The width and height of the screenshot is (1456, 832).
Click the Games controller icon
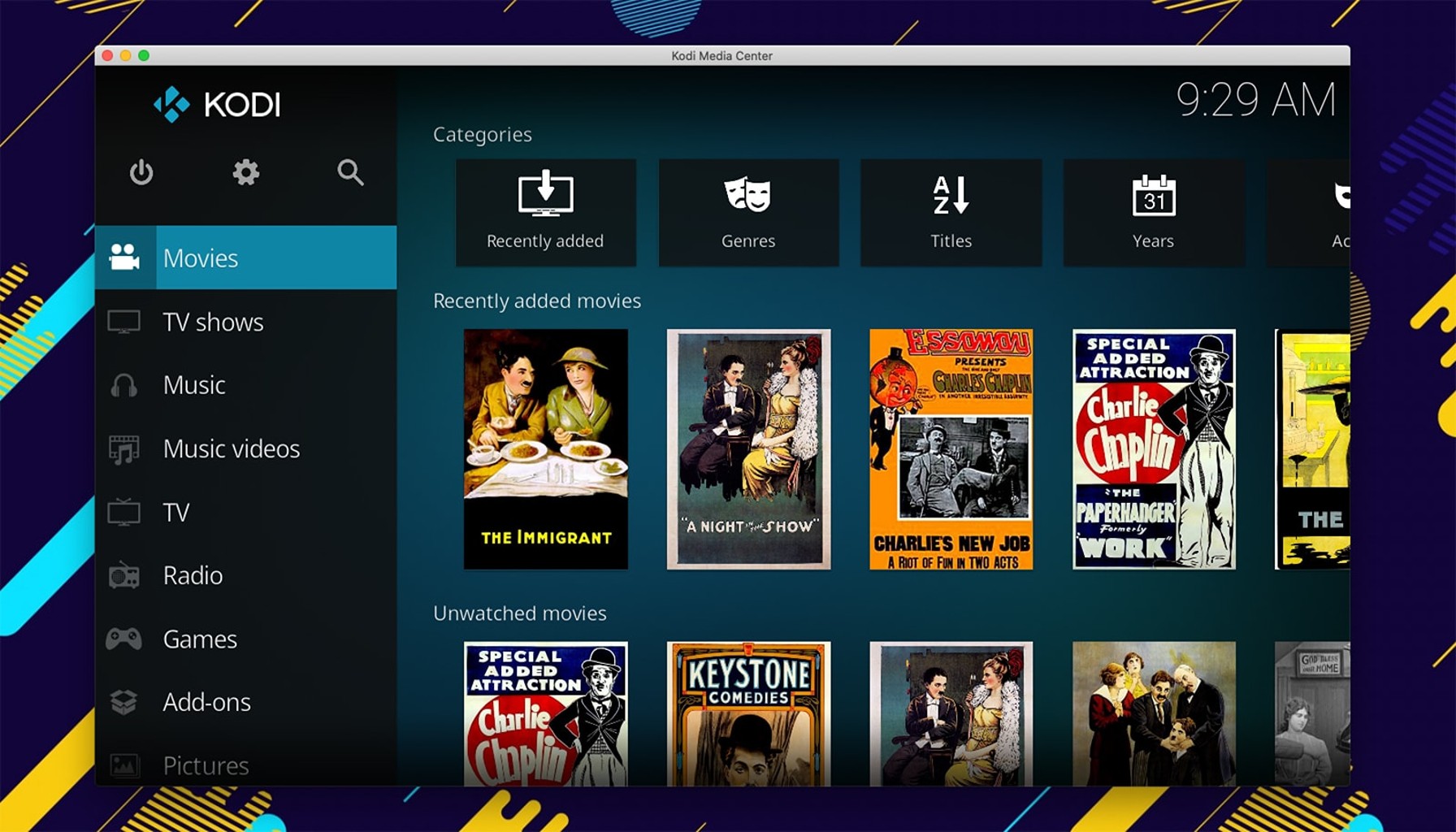coord(124,639)
